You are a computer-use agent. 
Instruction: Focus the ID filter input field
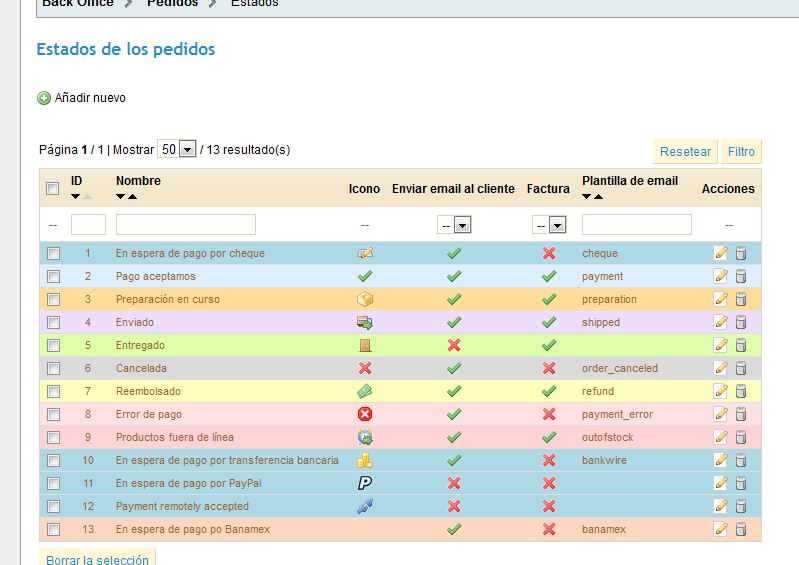click(88, 225)
